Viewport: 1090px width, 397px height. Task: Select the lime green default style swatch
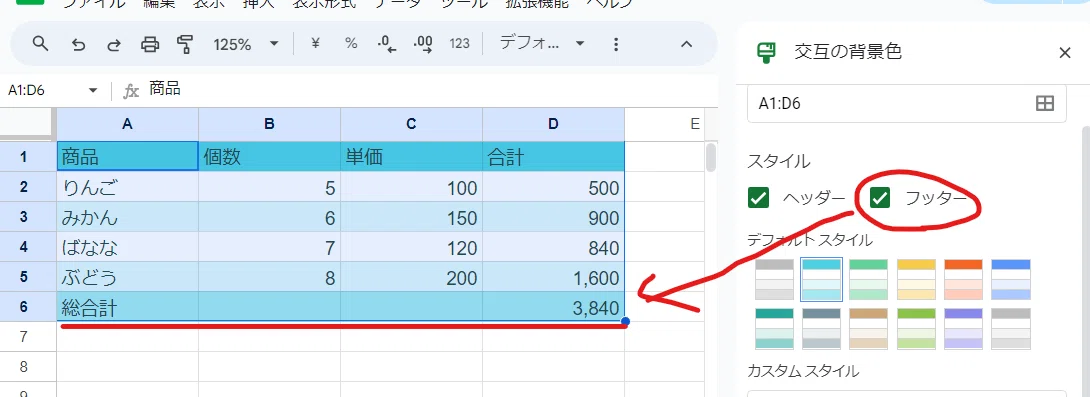[916, 329]
